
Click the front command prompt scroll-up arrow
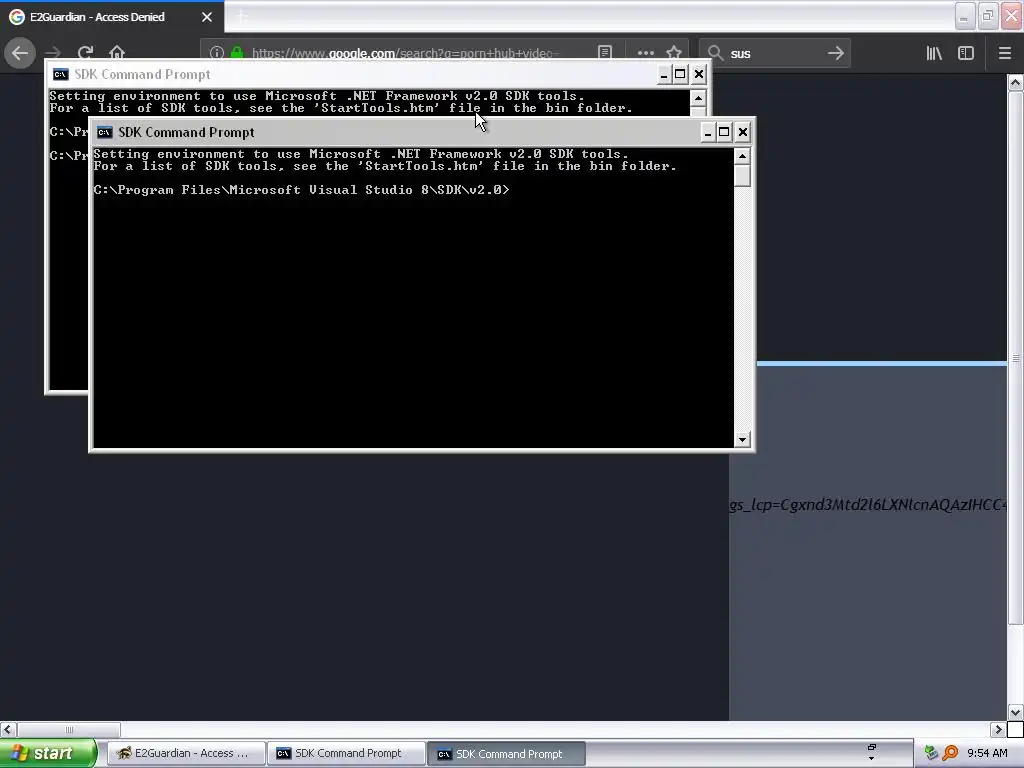[x=742, y=156]
